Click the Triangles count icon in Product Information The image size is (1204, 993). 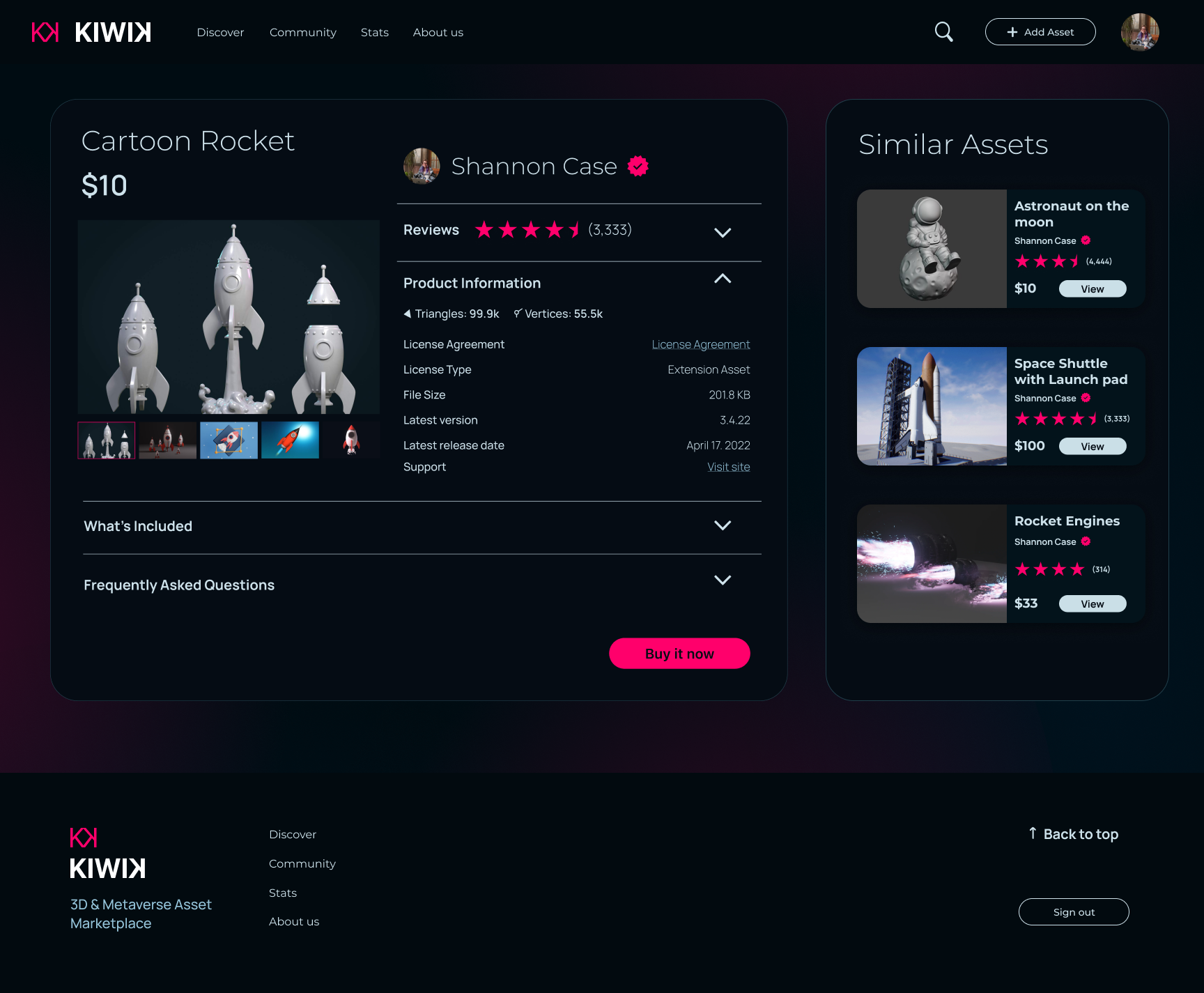408,314
